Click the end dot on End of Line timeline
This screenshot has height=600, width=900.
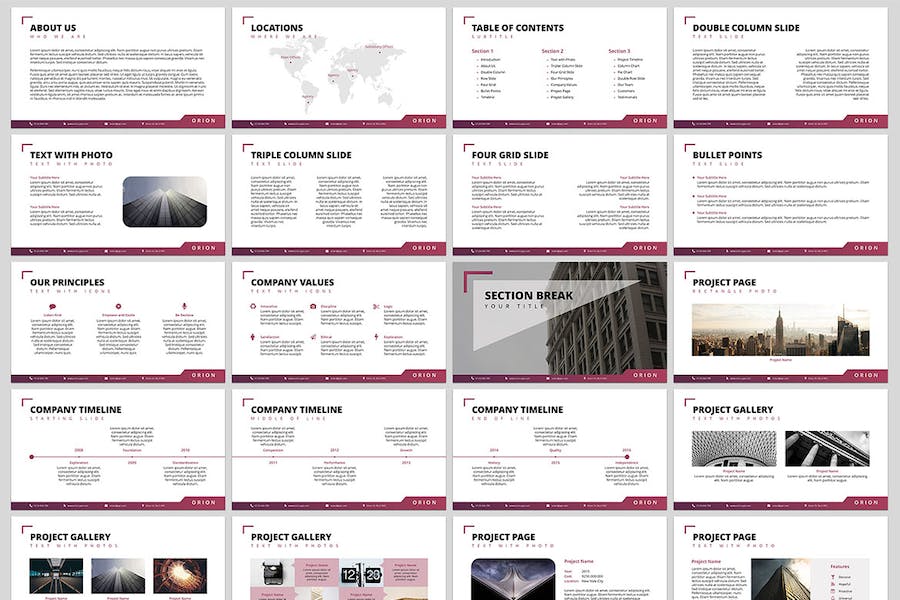[x=626, y=457]
